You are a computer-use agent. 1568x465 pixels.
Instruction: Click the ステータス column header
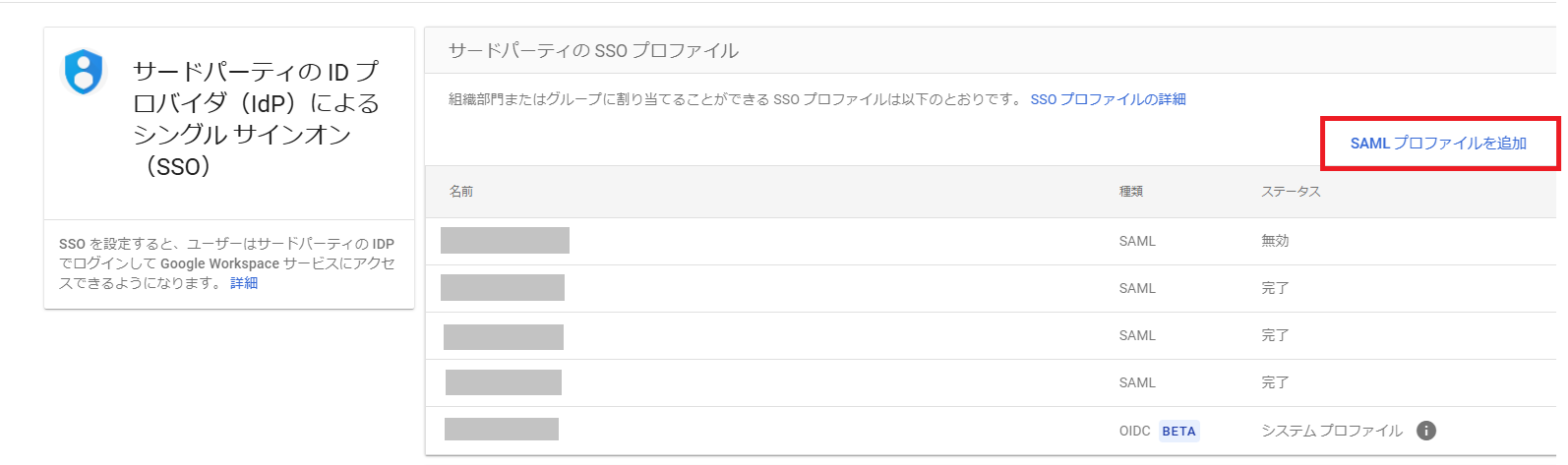point(1291,192)
